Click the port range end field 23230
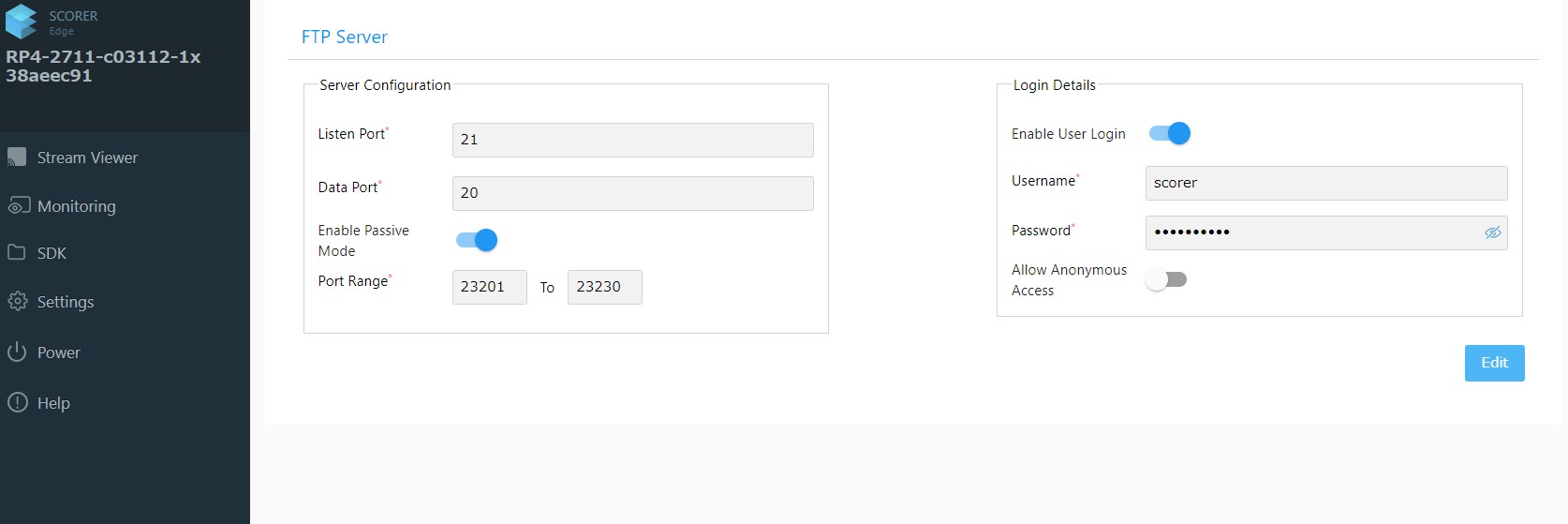 [x=604, y=287]
